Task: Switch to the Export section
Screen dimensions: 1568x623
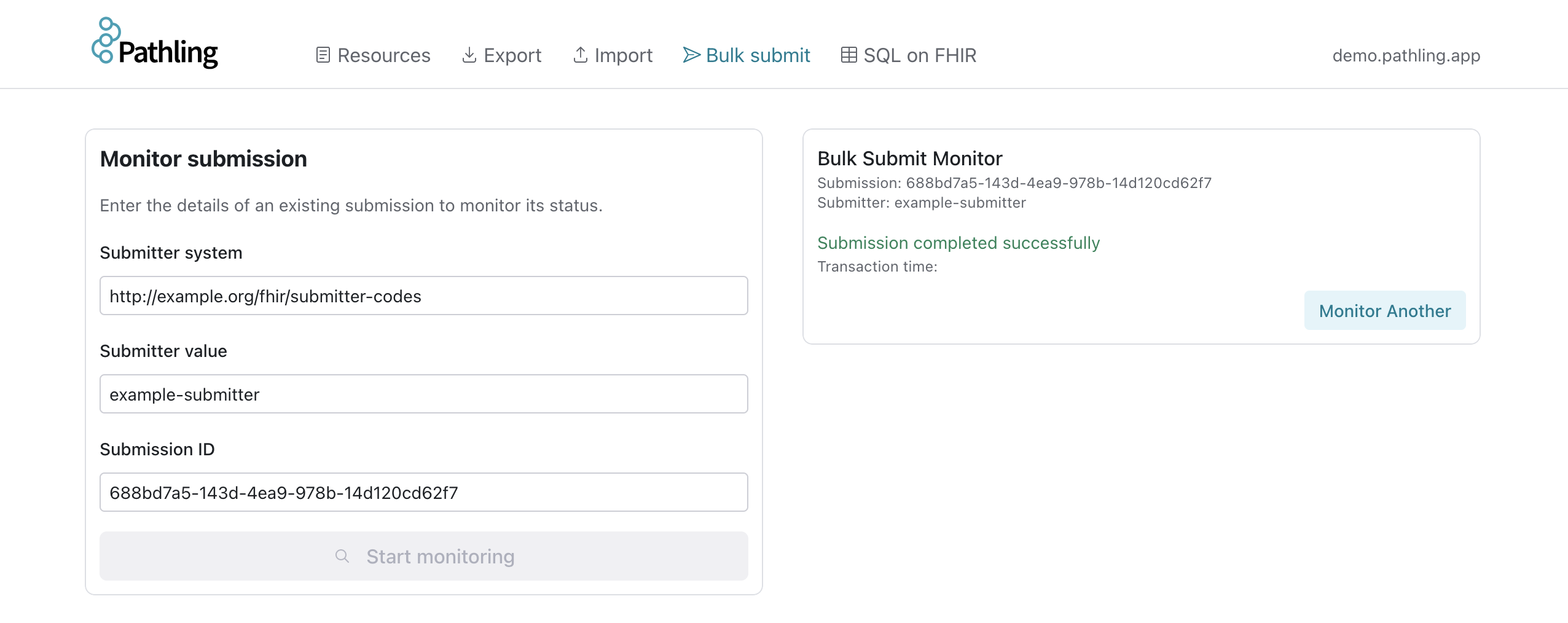Action: click(x=512, y=55)
